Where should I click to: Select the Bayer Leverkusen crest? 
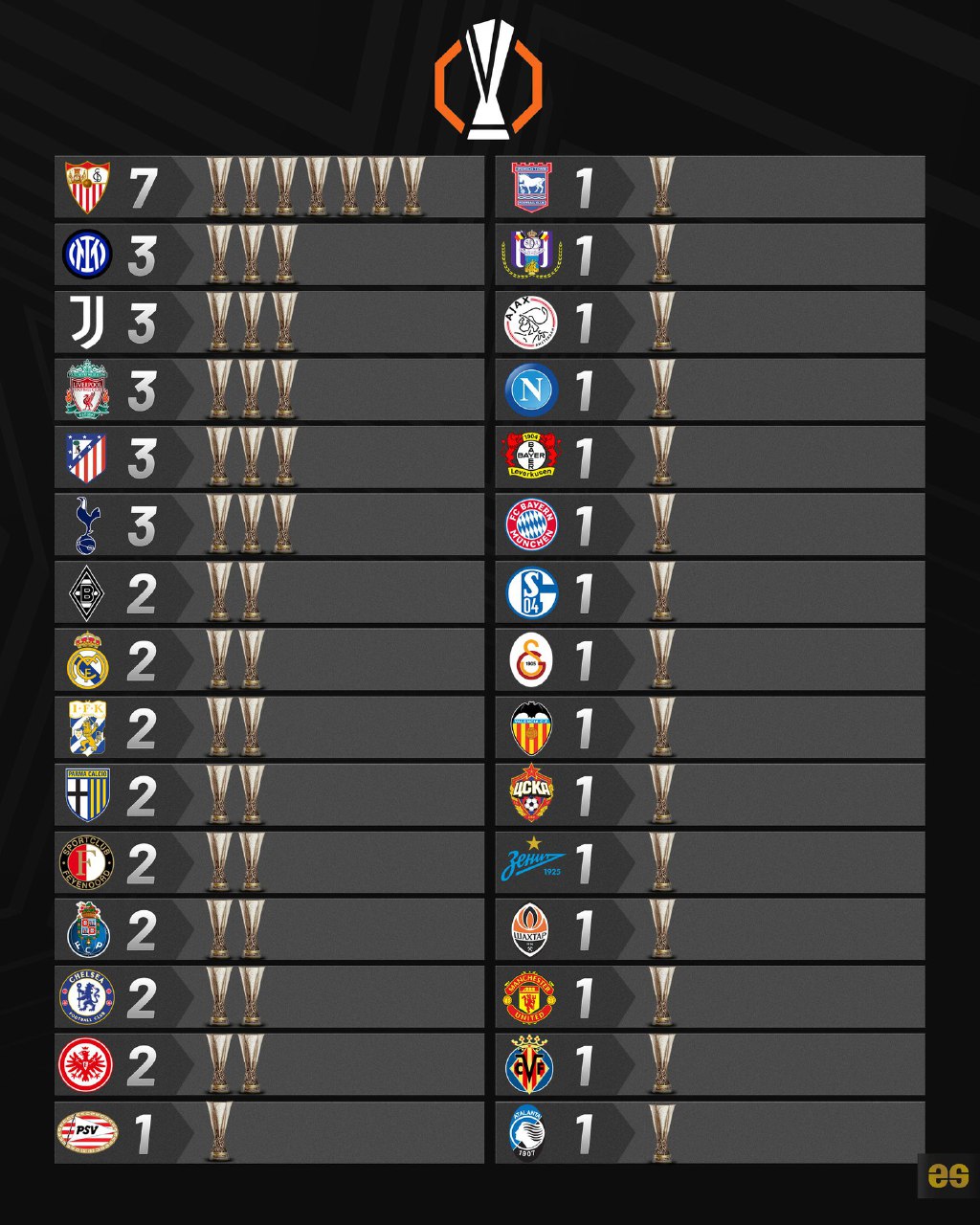(531, 457)
